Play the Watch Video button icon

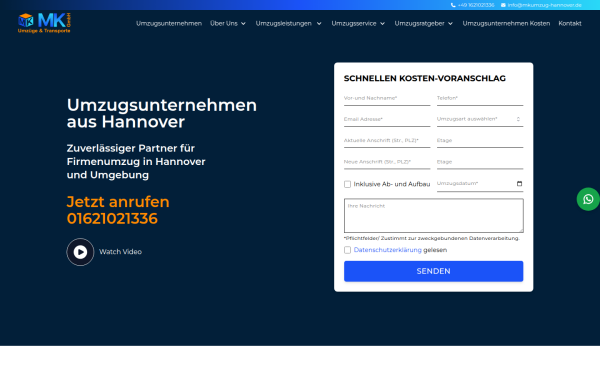80,252
